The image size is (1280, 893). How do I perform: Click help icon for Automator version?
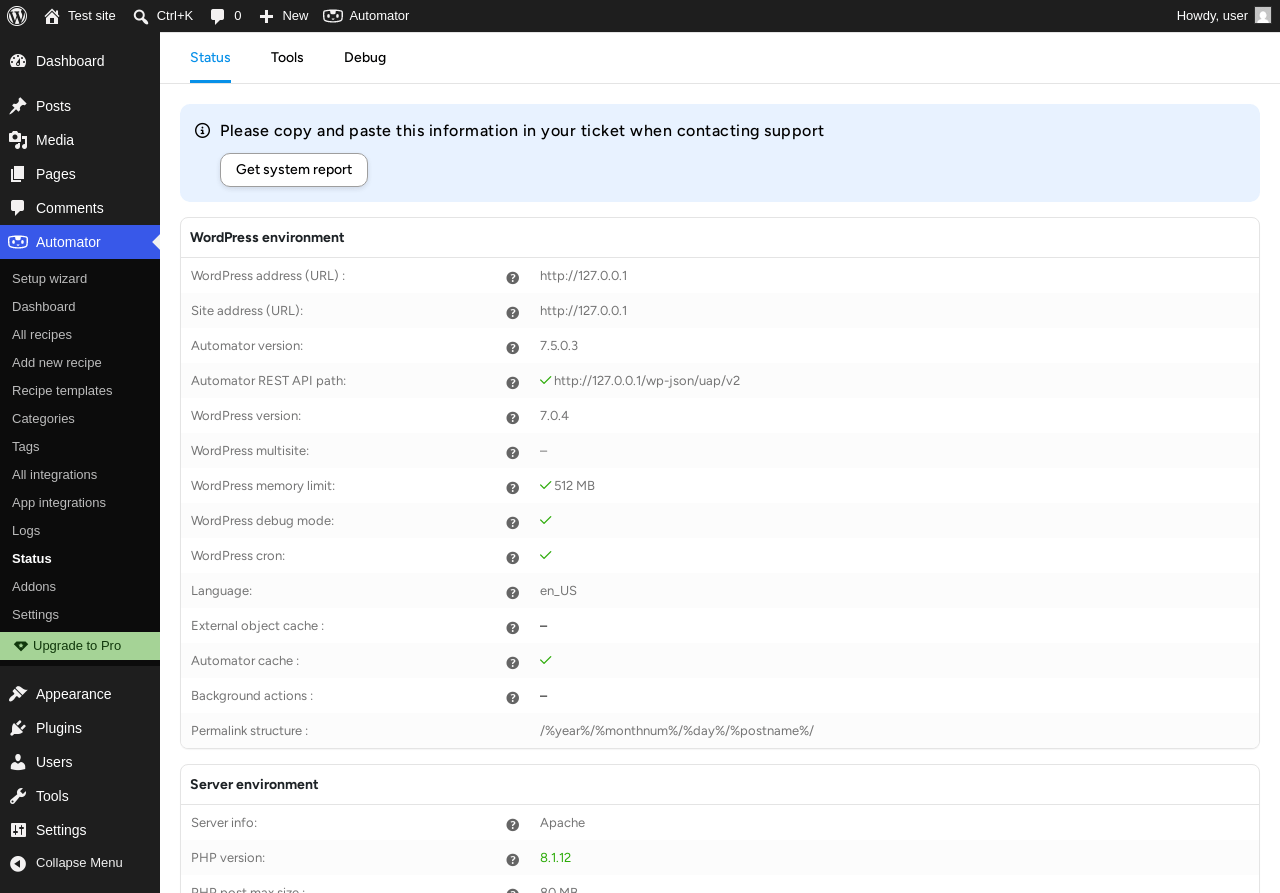(x=513, y=348)
